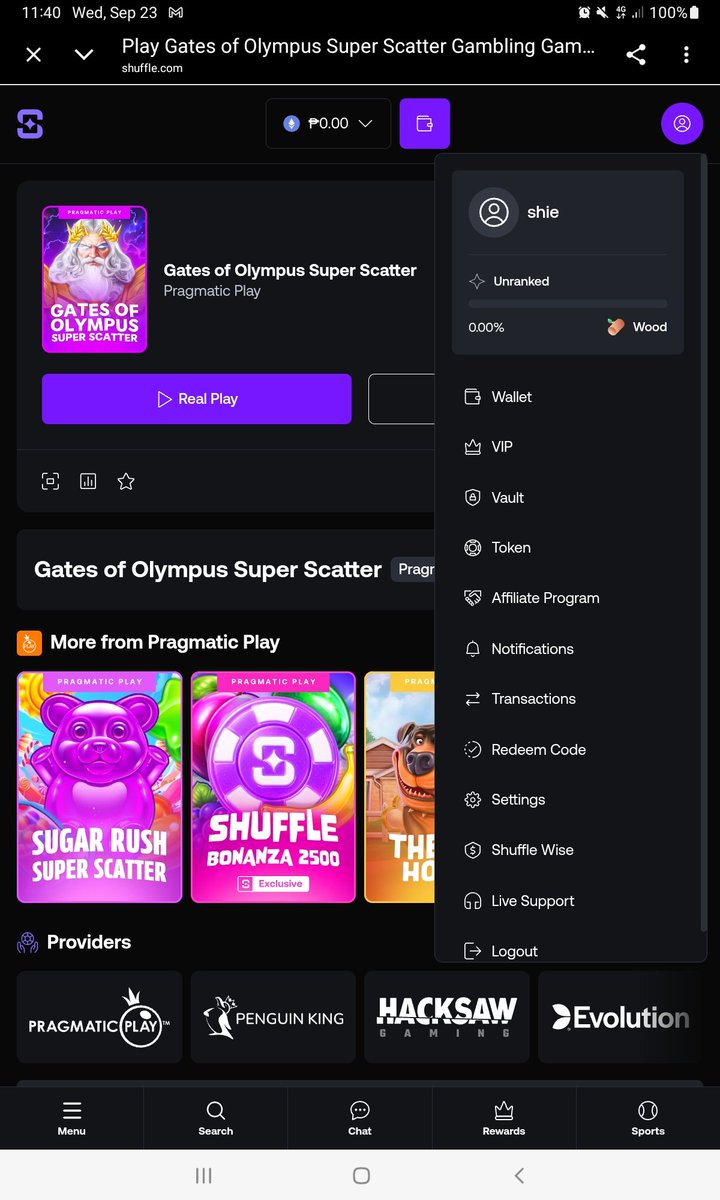Click the Shuffle logo icon
The width and height of the screenshot is (720, 1200).
point(30,124)
